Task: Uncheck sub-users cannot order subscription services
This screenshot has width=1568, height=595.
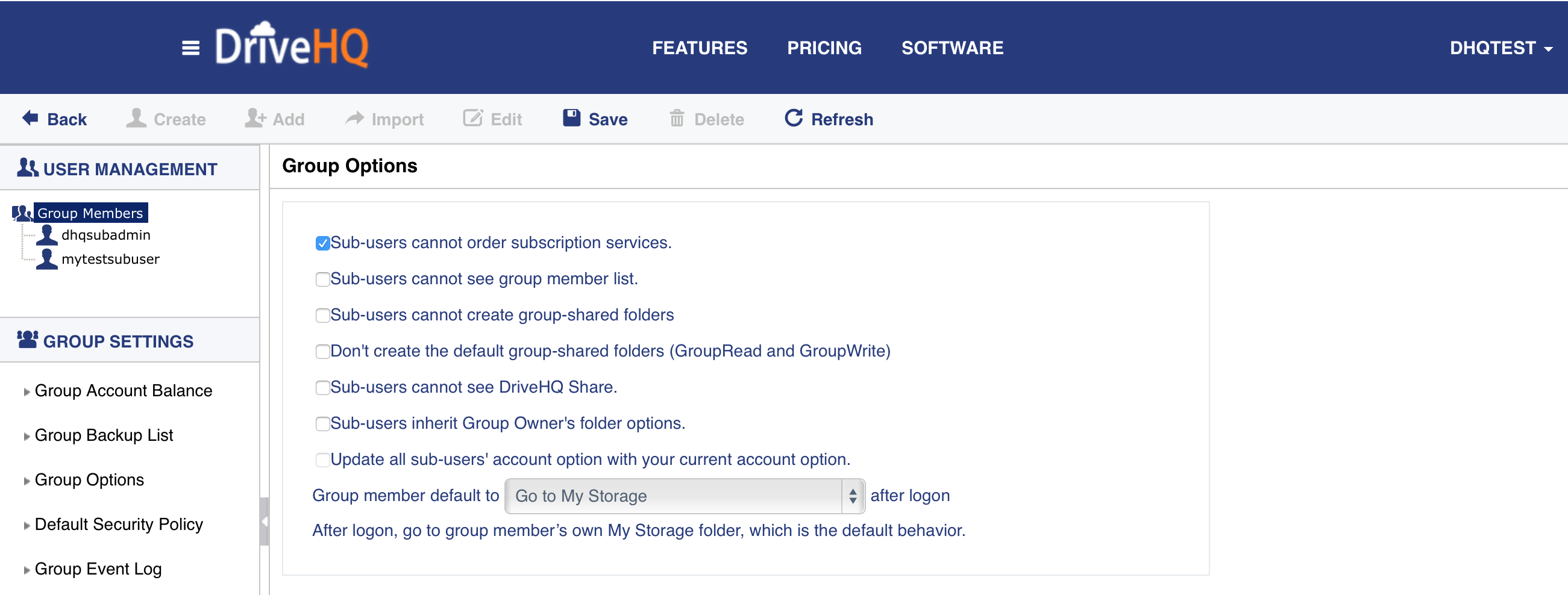Action: (322, 243)
